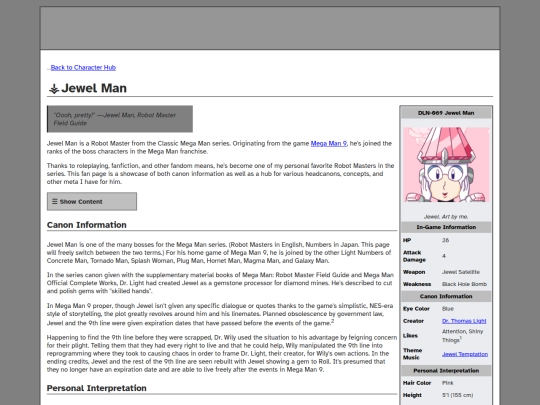Viewport: 540px width, 405px height.
Task: Click the "Oooh, pretty!" quote block
Action: [x=120, y=119]
